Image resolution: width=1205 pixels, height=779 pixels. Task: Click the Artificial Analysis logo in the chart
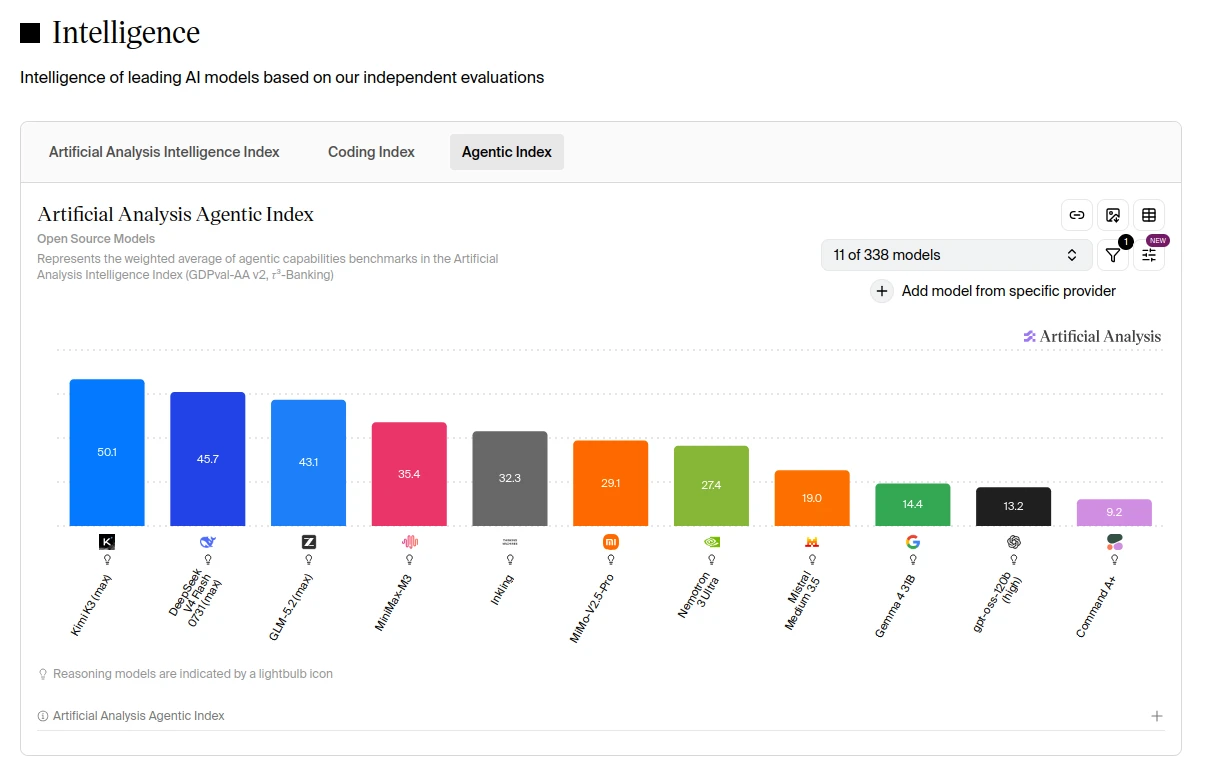(x=1092, y=337)
